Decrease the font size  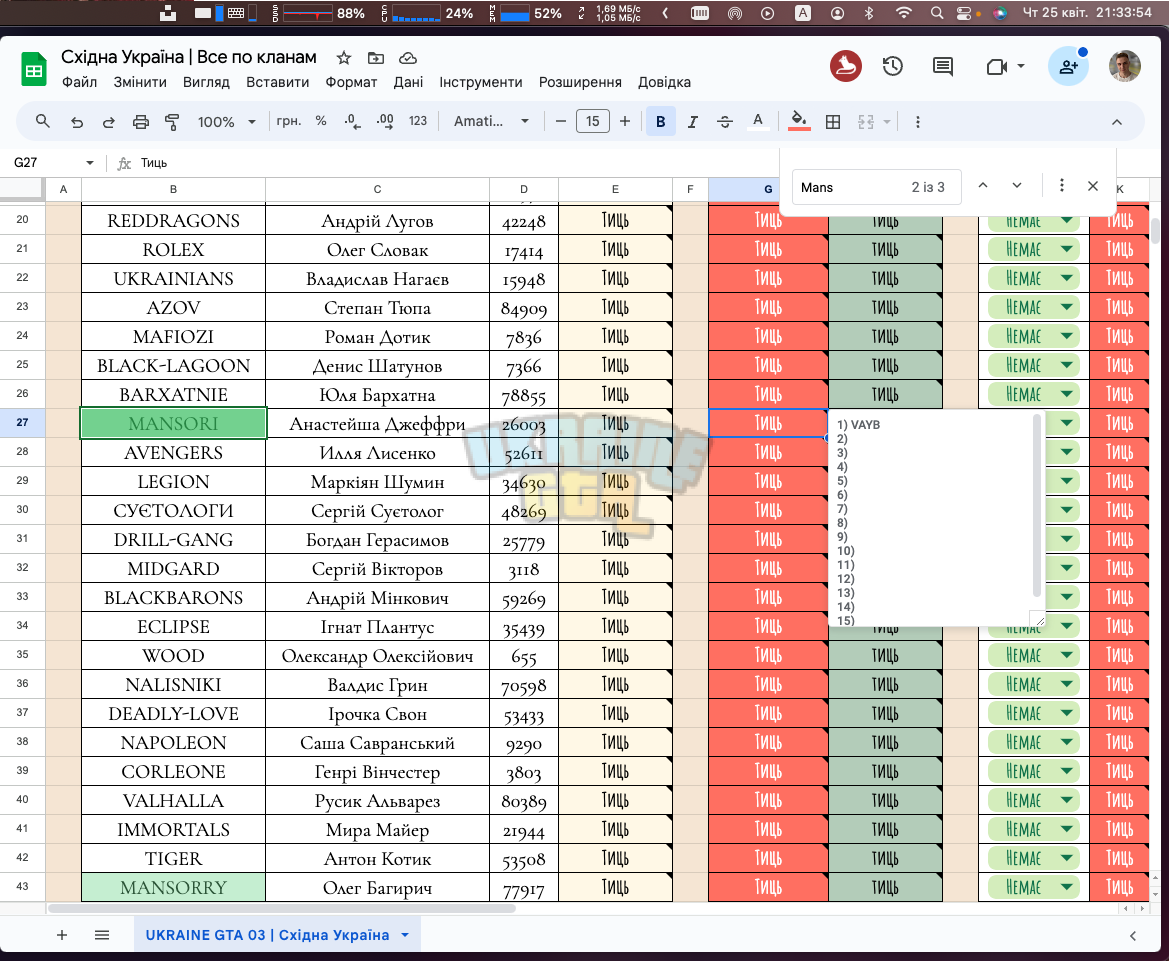[x=561, y=122]
